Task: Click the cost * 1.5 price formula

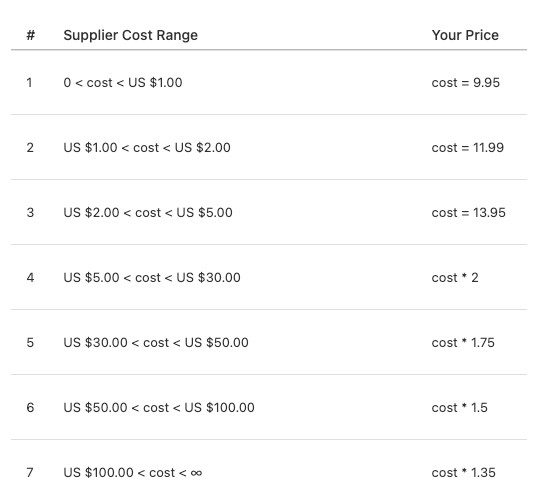Action: (459, 408)
